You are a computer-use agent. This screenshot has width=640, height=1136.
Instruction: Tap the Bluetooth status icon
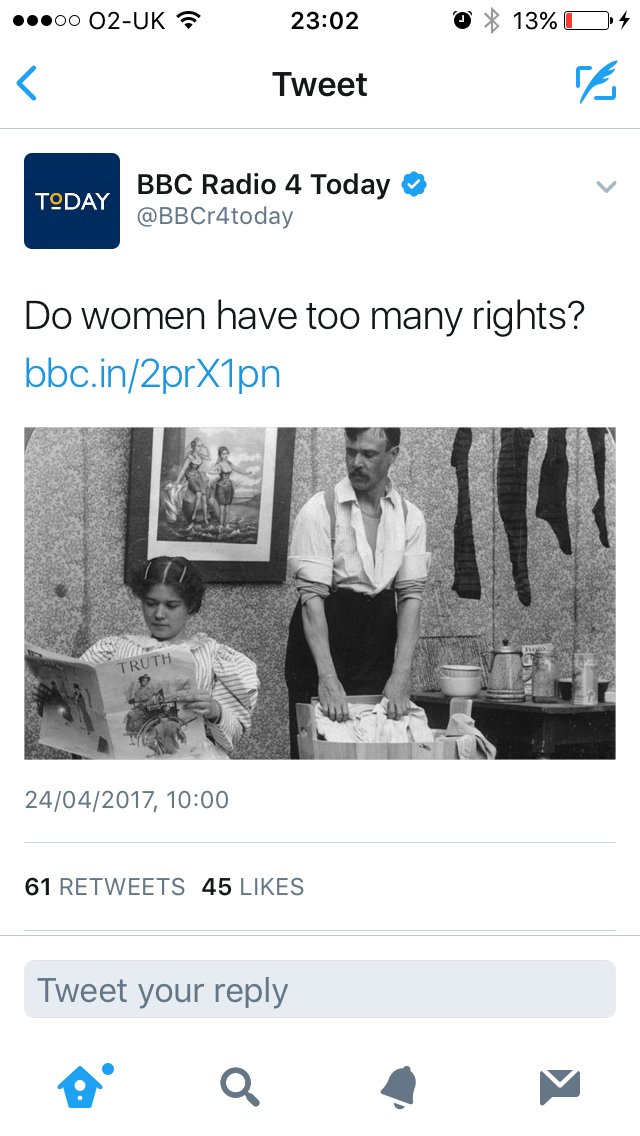[491, 20]
